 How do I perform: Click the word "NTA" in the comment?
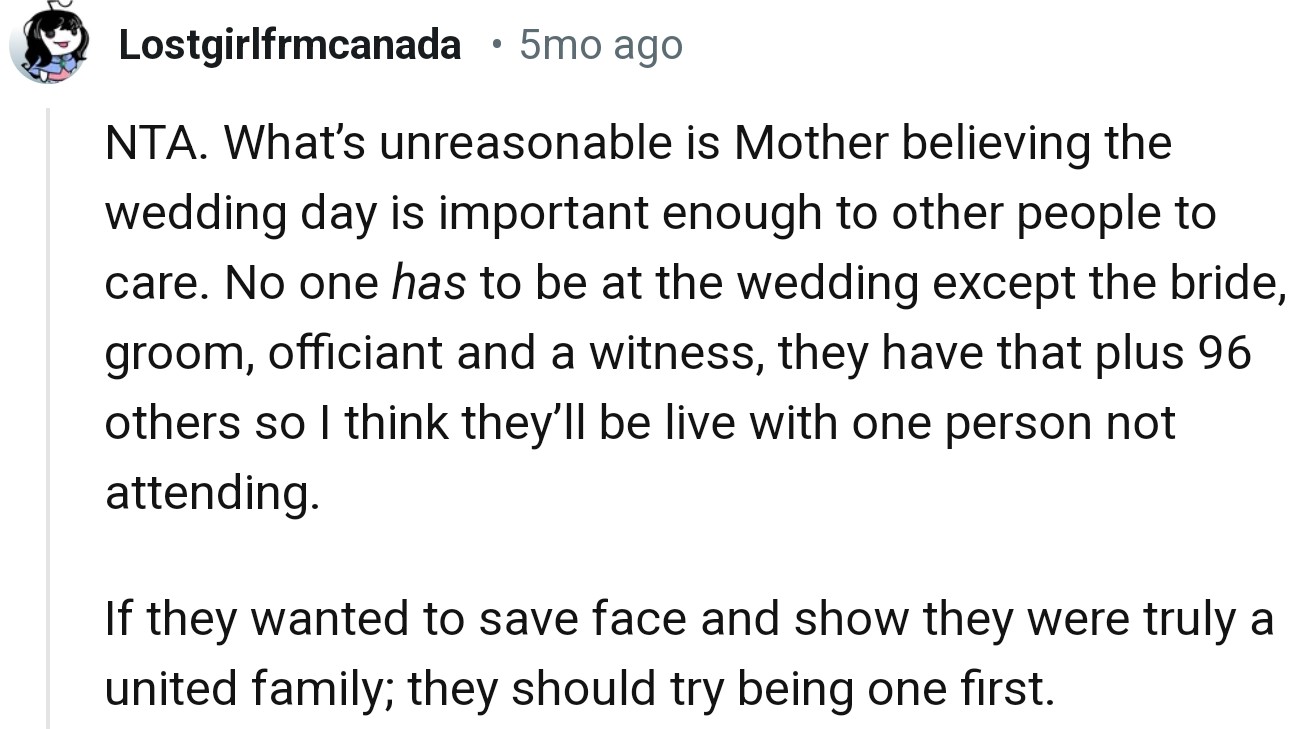click(x=153, y=144)
